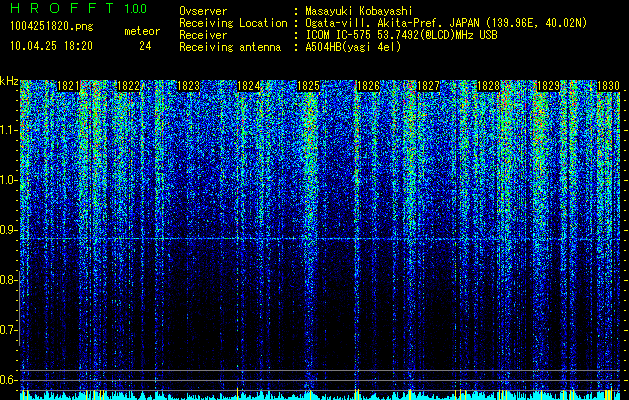This screenshot has width=629, height=400.
Task: Click the observer name Masayuki Kobayashi
Action: tap(359, 11)
